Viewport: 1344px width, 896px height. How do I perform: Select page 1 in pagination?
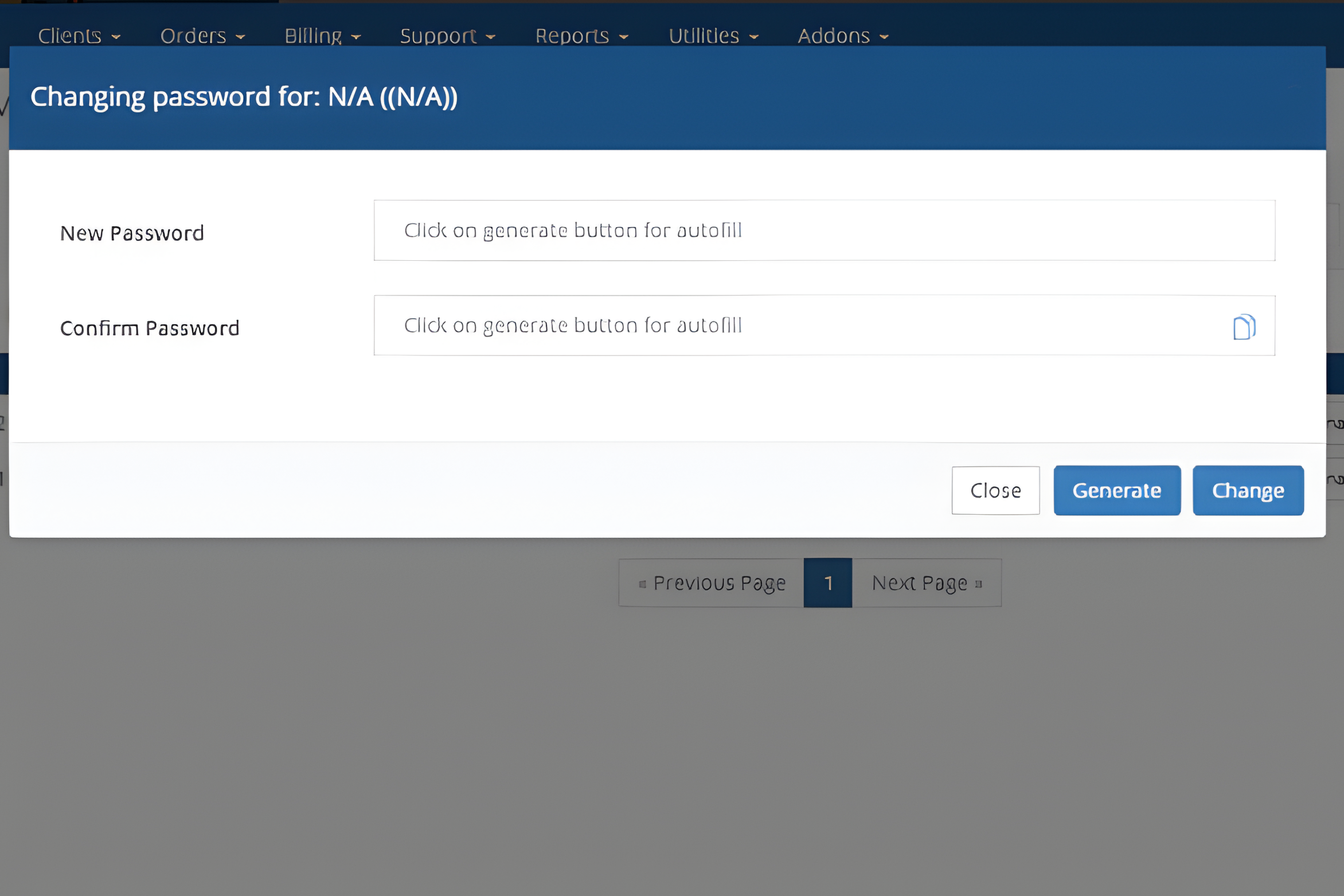(x=827, y=583)
